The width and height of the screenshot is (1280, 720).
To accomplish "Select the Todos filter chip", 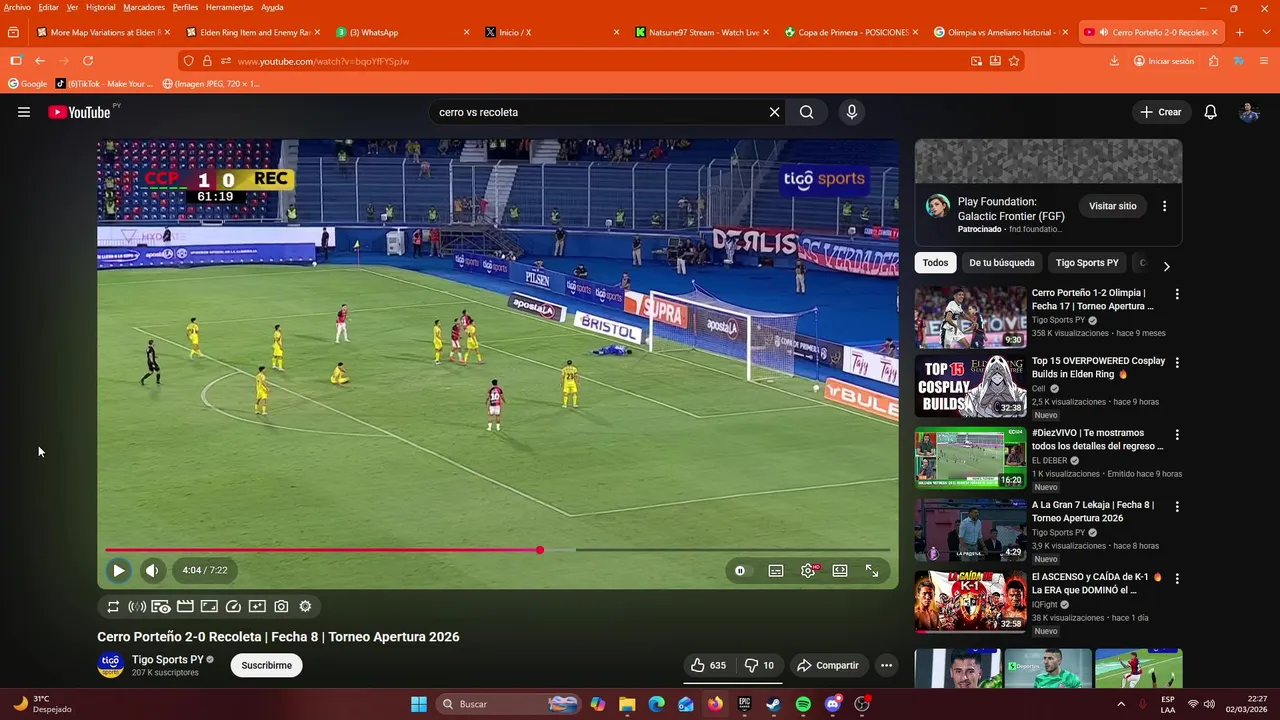I will coord(935,263).
